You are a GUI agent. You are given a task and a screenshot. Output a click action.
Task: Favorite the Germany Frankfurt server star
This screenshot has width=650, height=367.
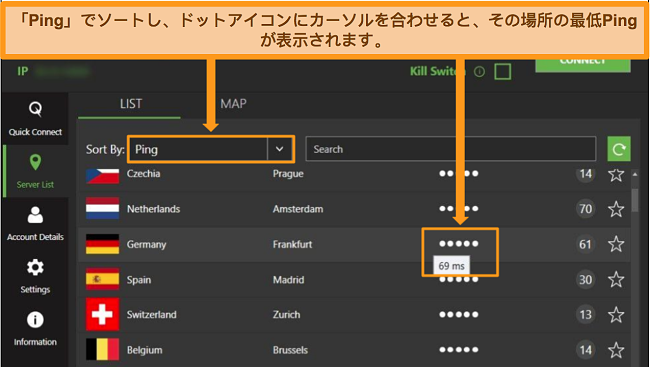point(616,244)
